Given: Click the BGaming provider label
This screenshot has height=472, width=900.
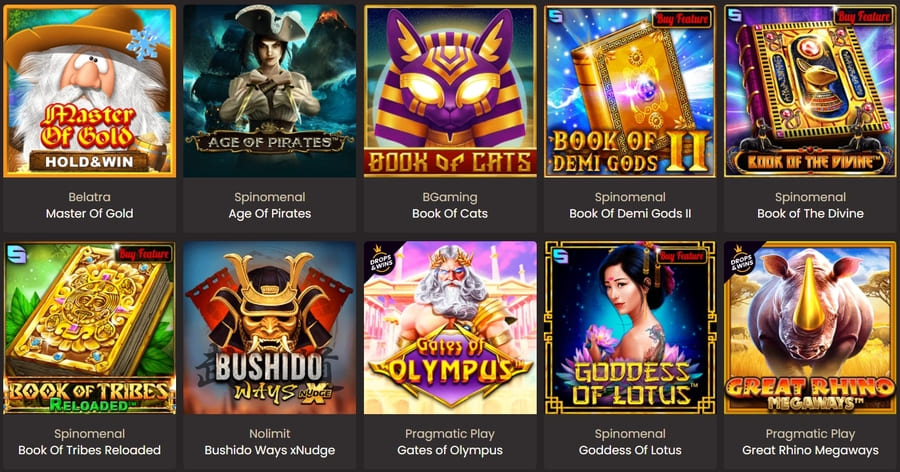Looking at the screenshot, I should [x=450, y=197].
